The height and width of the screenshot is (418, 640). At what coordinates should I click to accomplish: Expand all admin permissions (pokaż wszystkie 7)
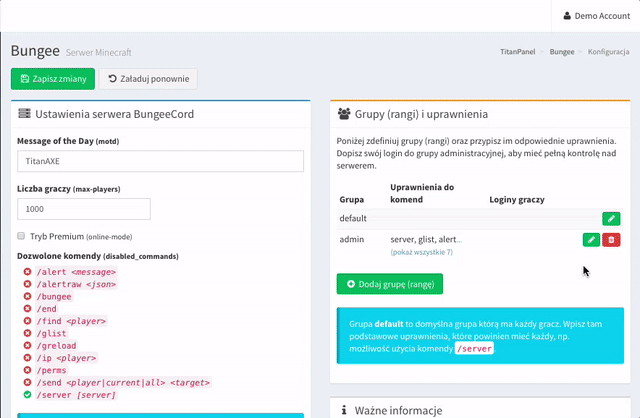(x=421, y=252)
